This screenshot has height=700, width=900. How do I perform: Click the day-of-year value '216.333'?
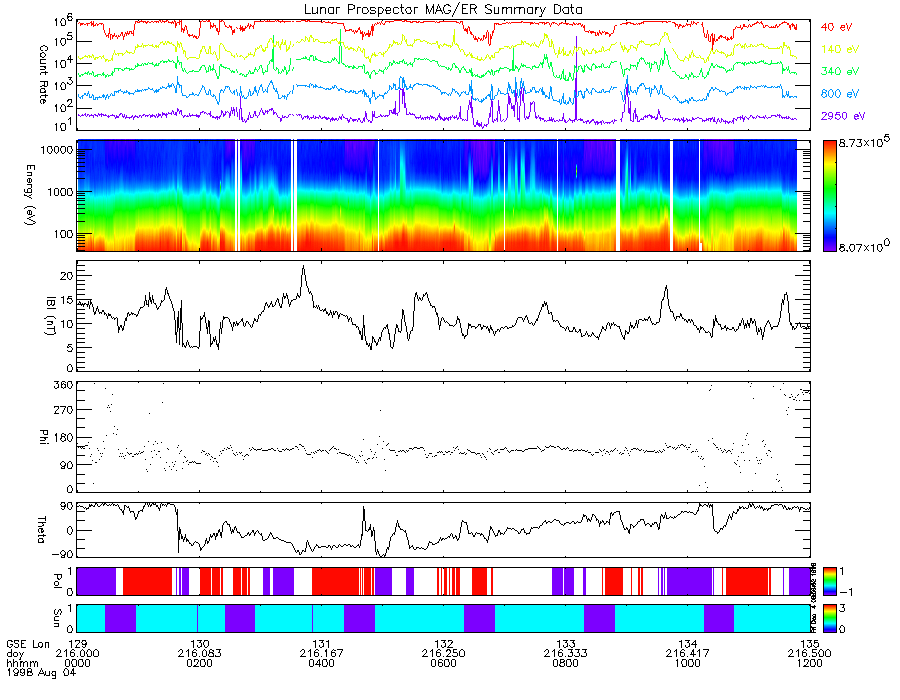(566, 654)
